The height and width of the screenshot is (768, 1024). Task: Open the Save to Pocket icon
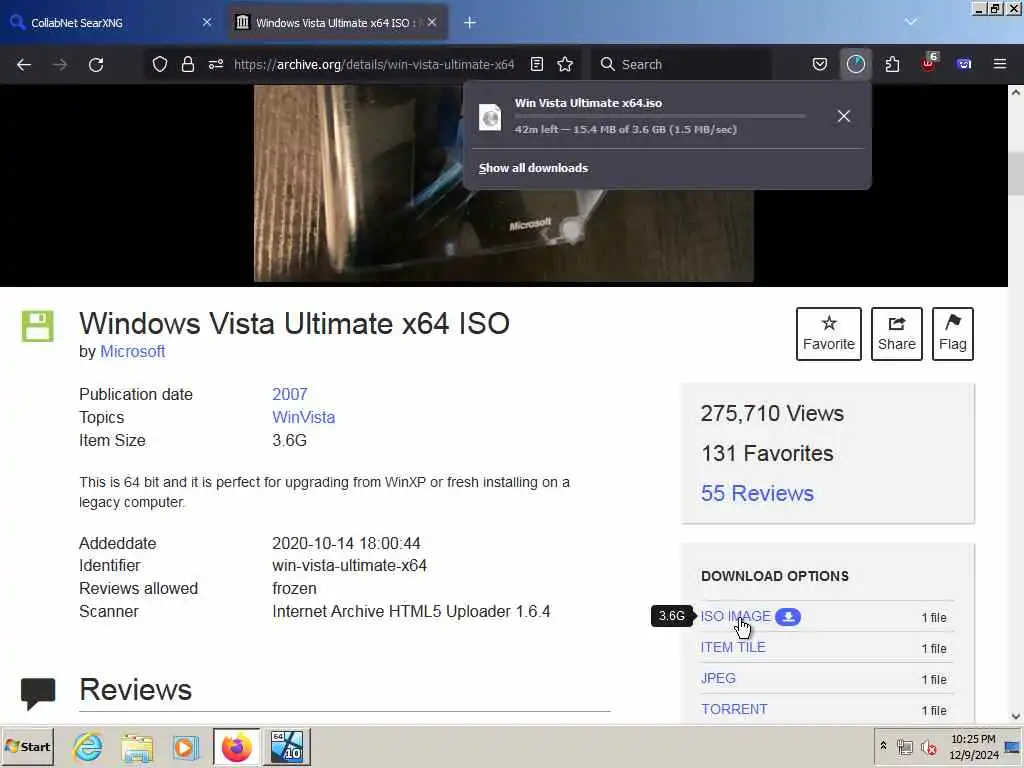(x=820, y=64)
